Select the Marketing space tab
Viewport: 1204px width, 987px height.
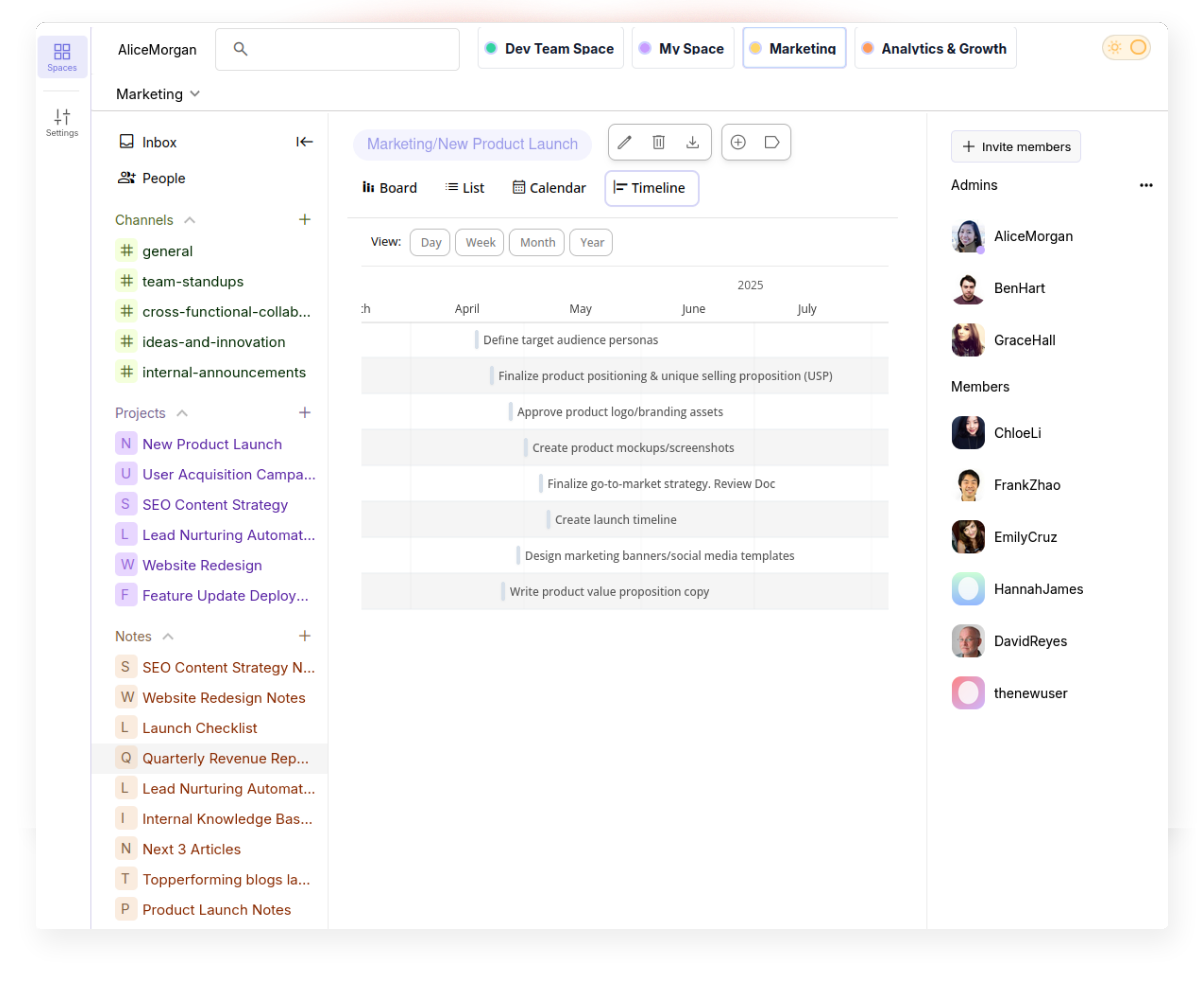(794, 48)
